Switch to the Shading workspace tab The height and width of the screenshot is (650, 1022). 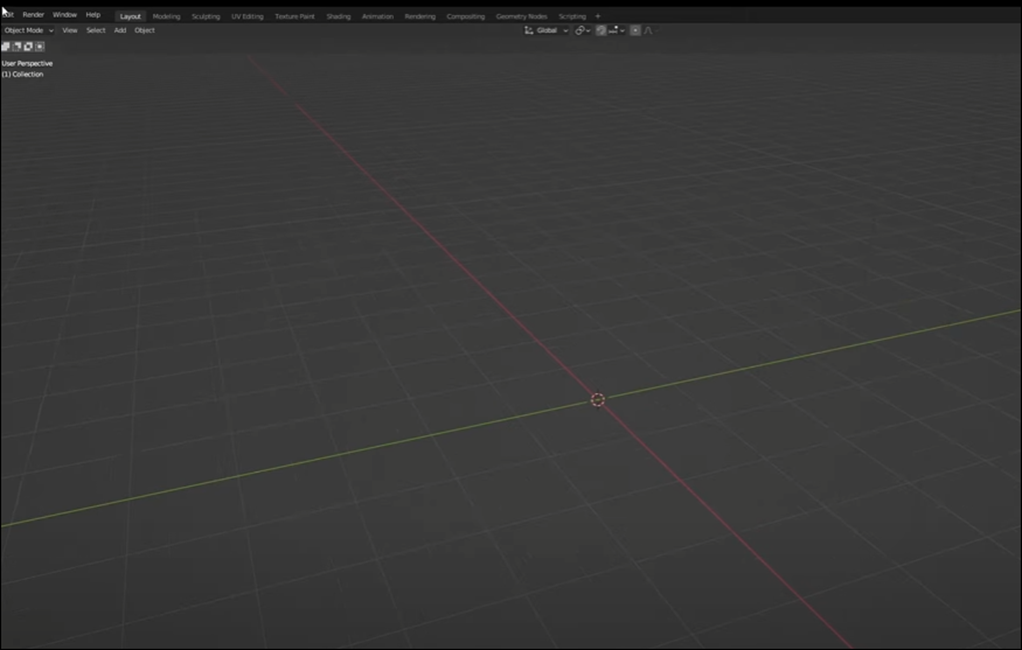coord(338,16)
